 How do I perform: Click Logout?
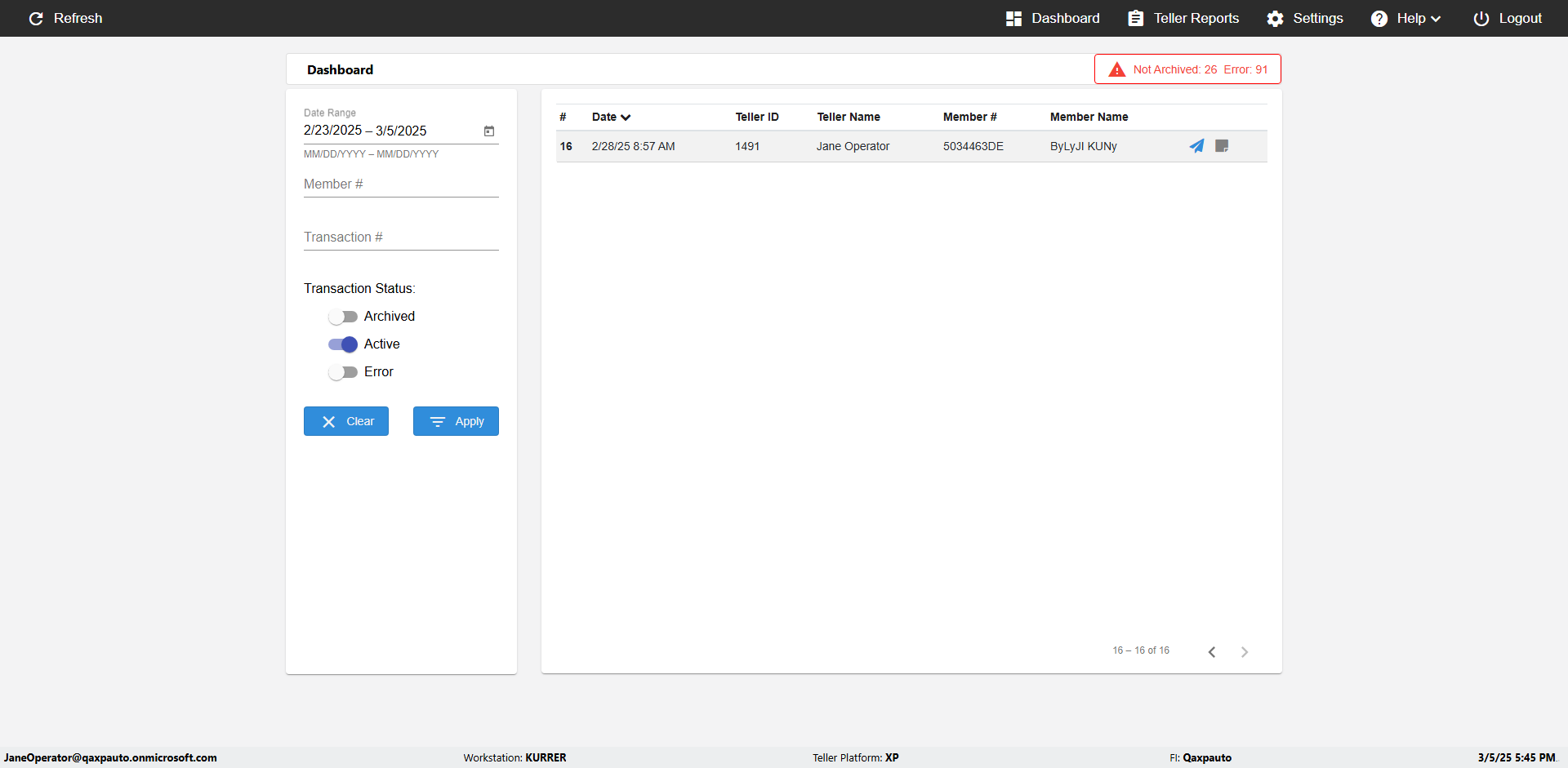1508,18
